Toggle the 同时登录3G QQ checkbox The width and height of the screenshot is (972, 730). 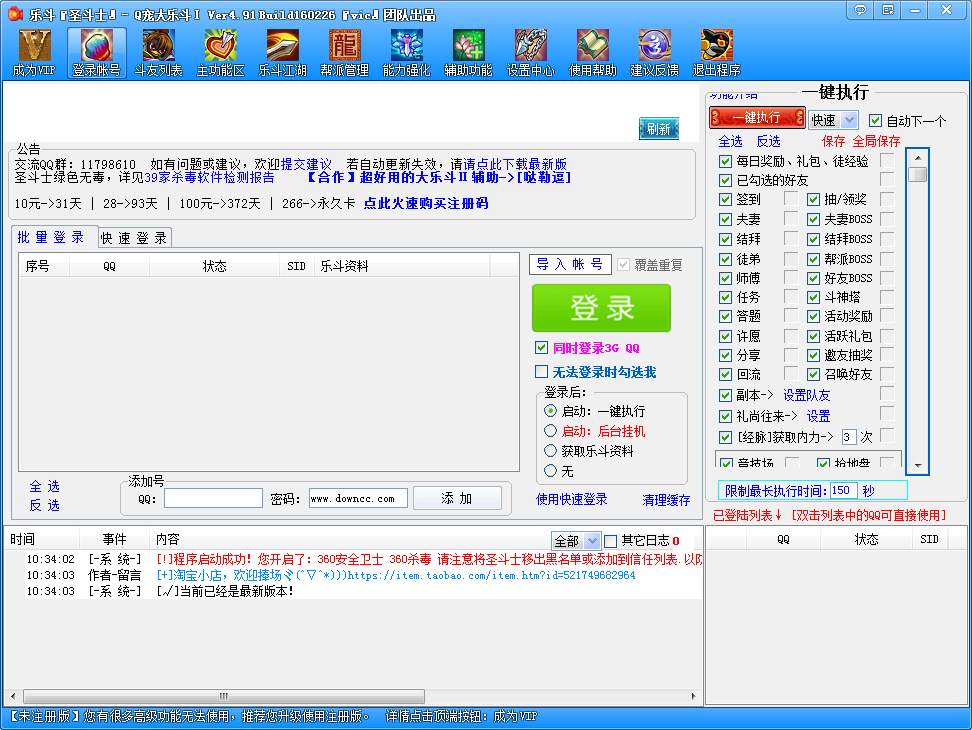point(542,348)
